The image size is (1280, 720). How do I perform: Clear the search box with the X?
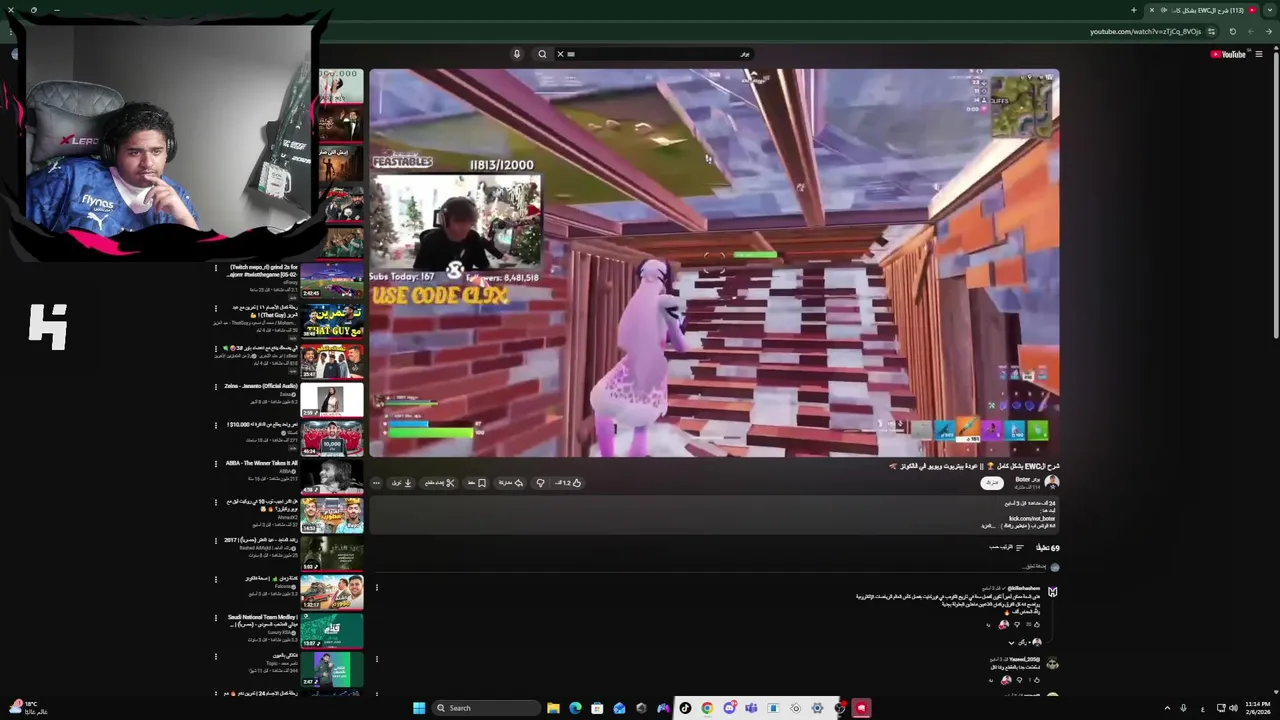560,54
